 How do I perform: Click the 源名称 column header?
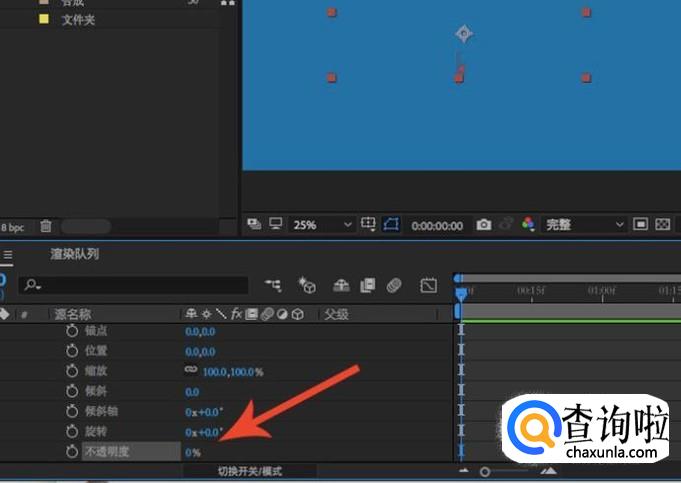click(x=72, y=314)
